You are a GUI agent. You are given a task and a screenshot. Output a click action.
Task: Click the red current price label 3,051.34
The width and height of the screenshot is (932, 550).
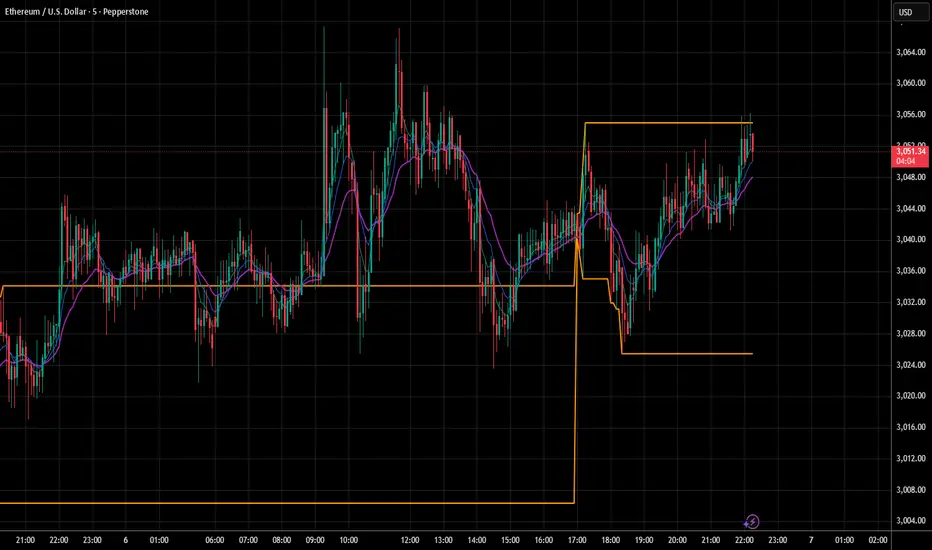(x=911, y=152)
